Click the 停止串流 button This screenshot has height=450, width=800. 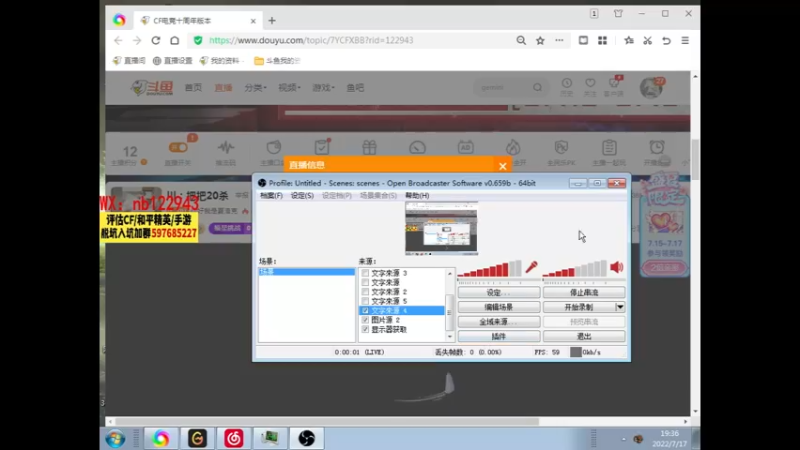(x=584, y=292)
